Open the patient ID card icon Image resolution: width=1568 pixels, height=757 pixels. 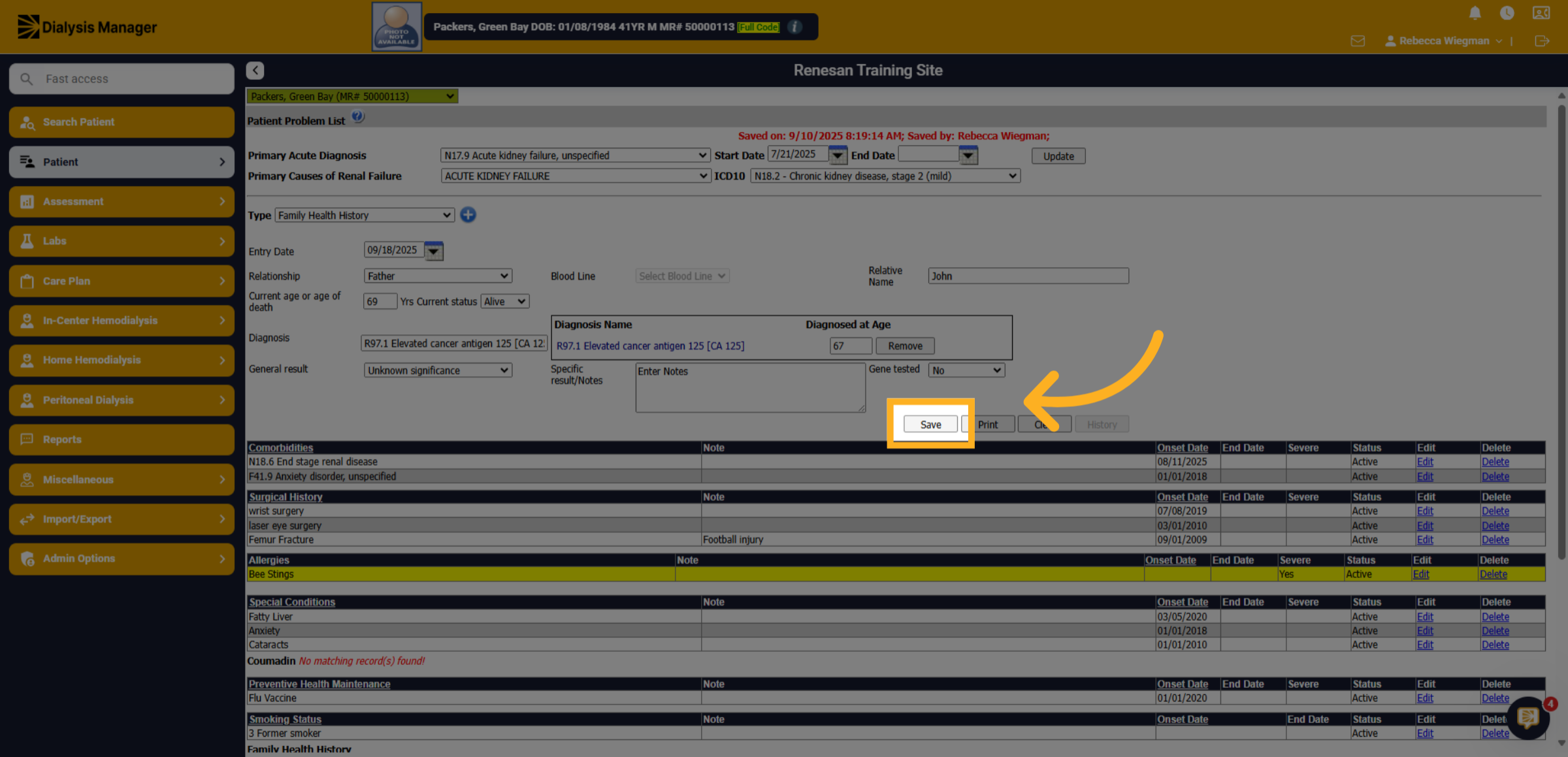[x=1541, y=12]
